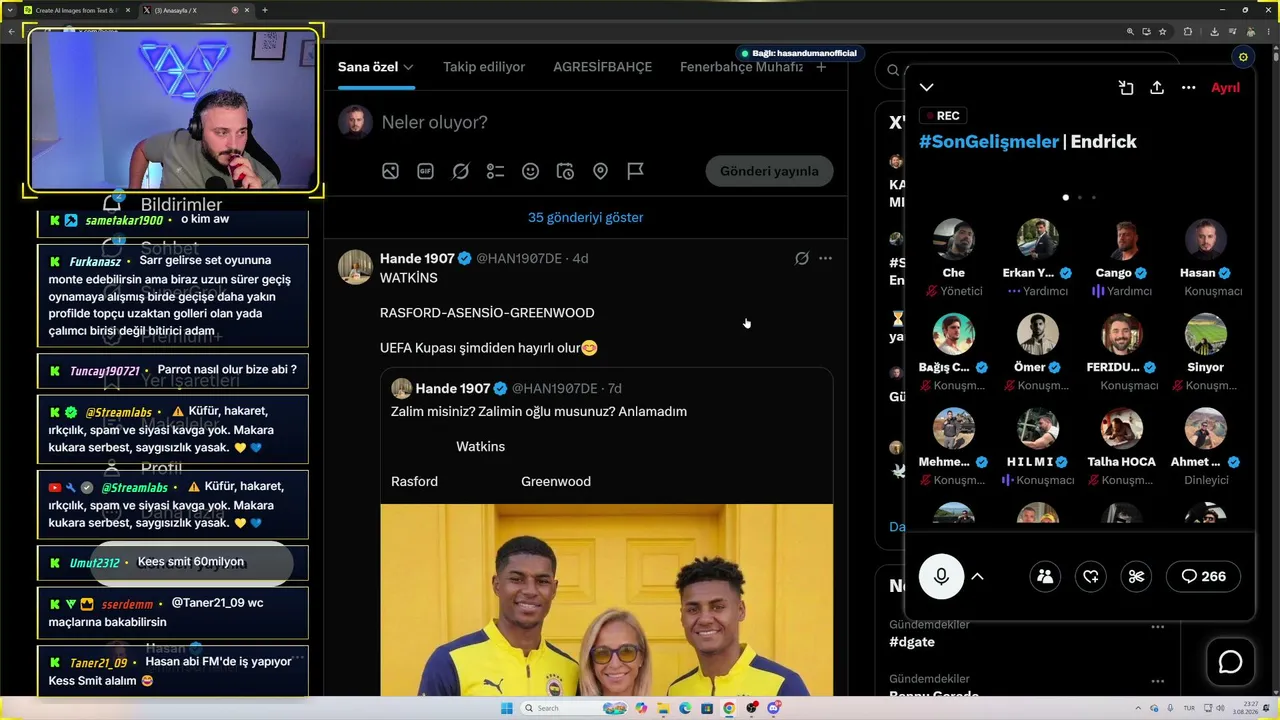This screenshot has width=1280, height=720.
Task: Click the #dgate trending topic
Action: tap(912, 643)
